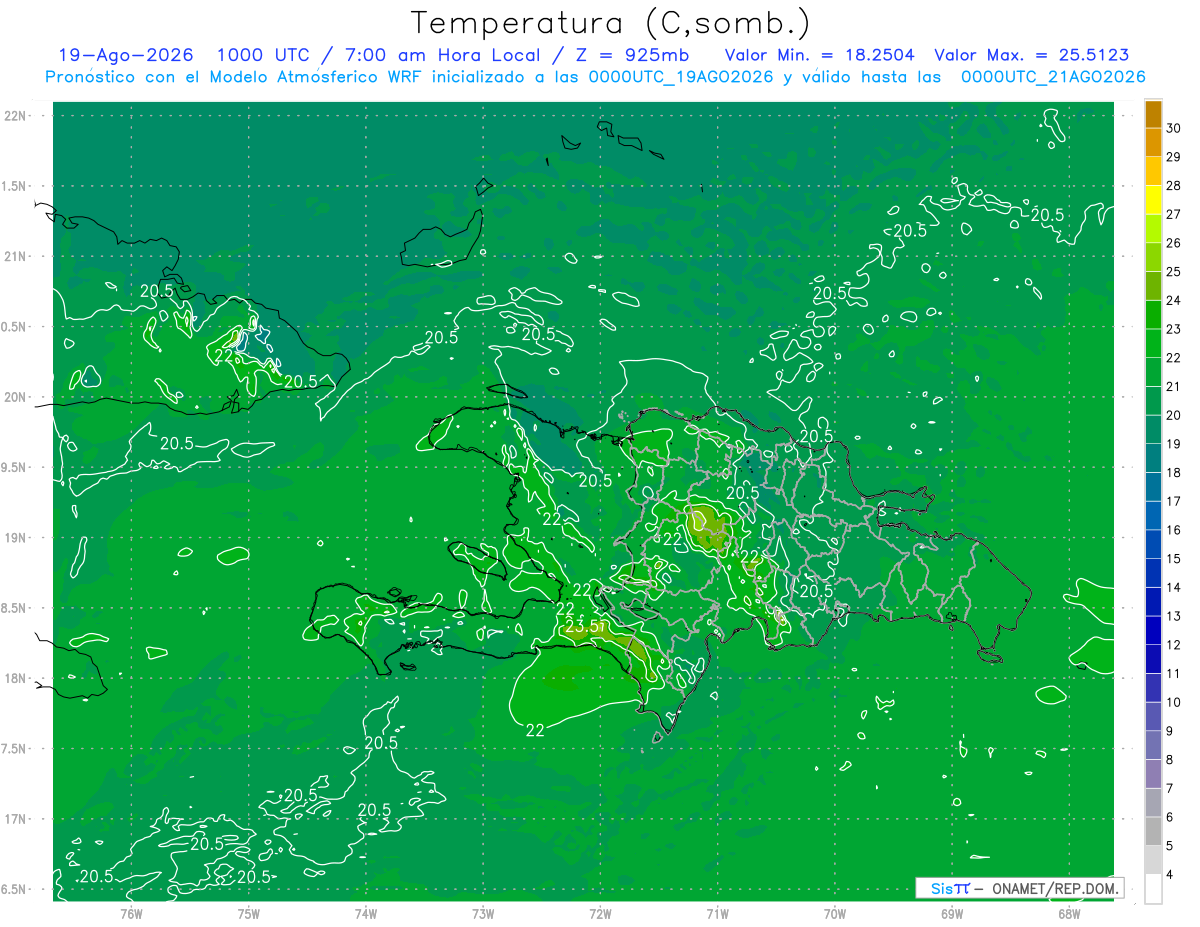Click the title "Temperatura (C,somb.)"
Screen dimensions: 1200x927
coord(611,23)
